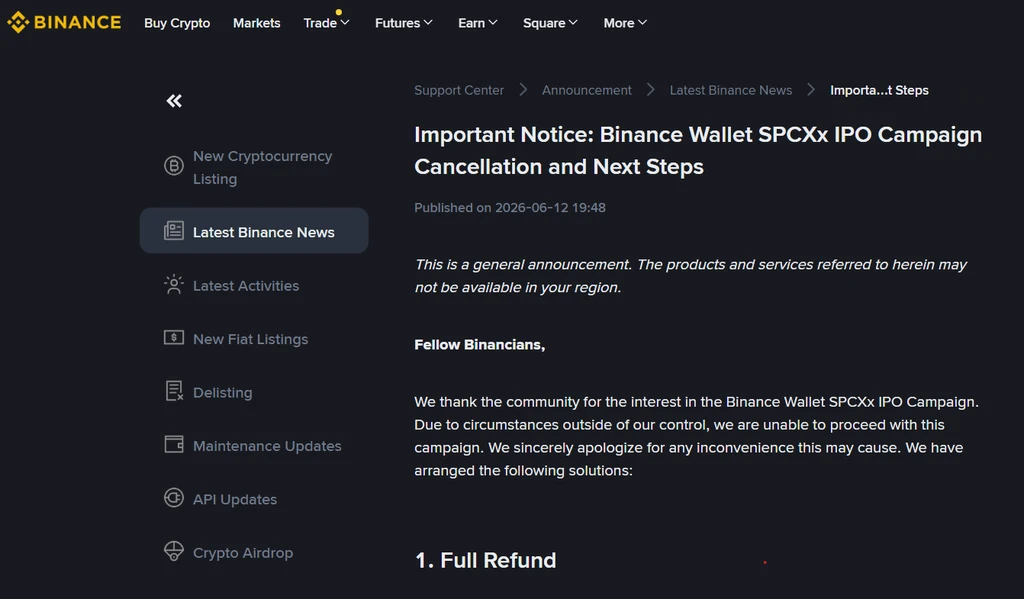Click the Delisting document icon

point(174,391)
